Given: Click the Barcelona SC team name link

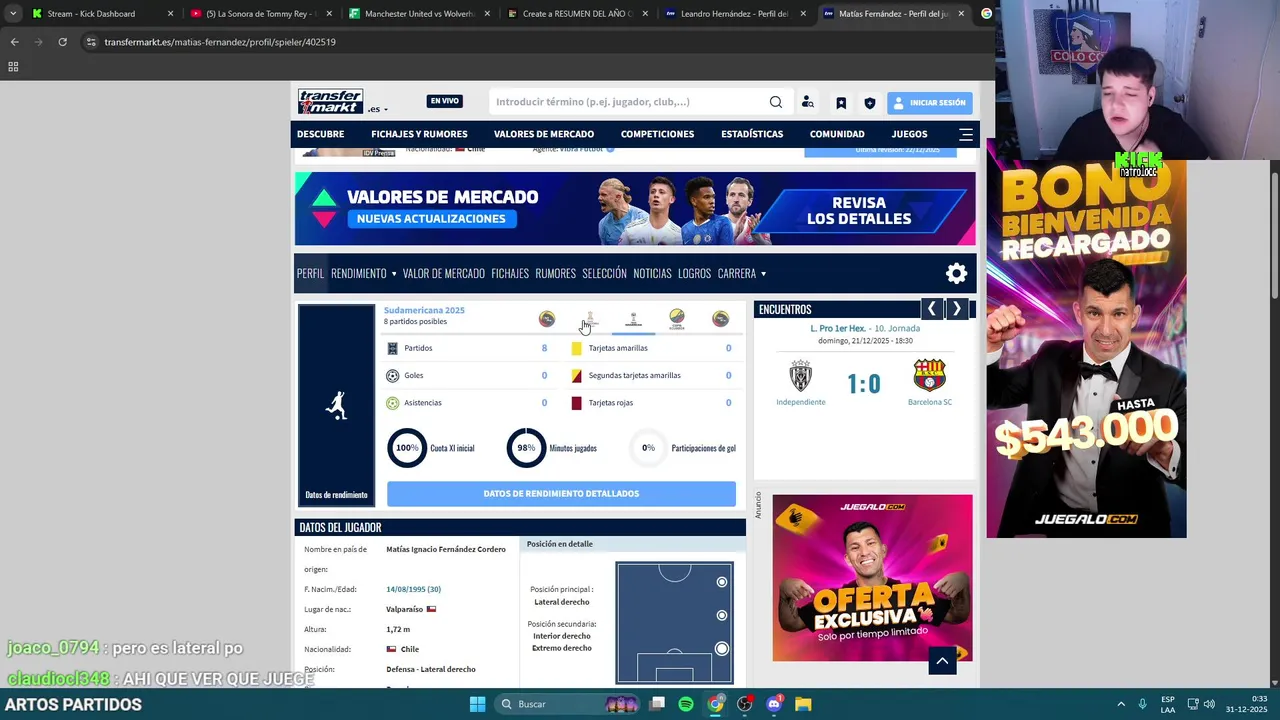Looking at the screenshot, I should click(x=930, y=402).
